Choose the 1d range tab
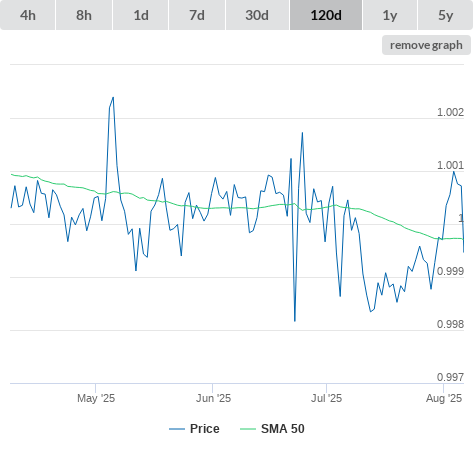 tap(141, 15)
